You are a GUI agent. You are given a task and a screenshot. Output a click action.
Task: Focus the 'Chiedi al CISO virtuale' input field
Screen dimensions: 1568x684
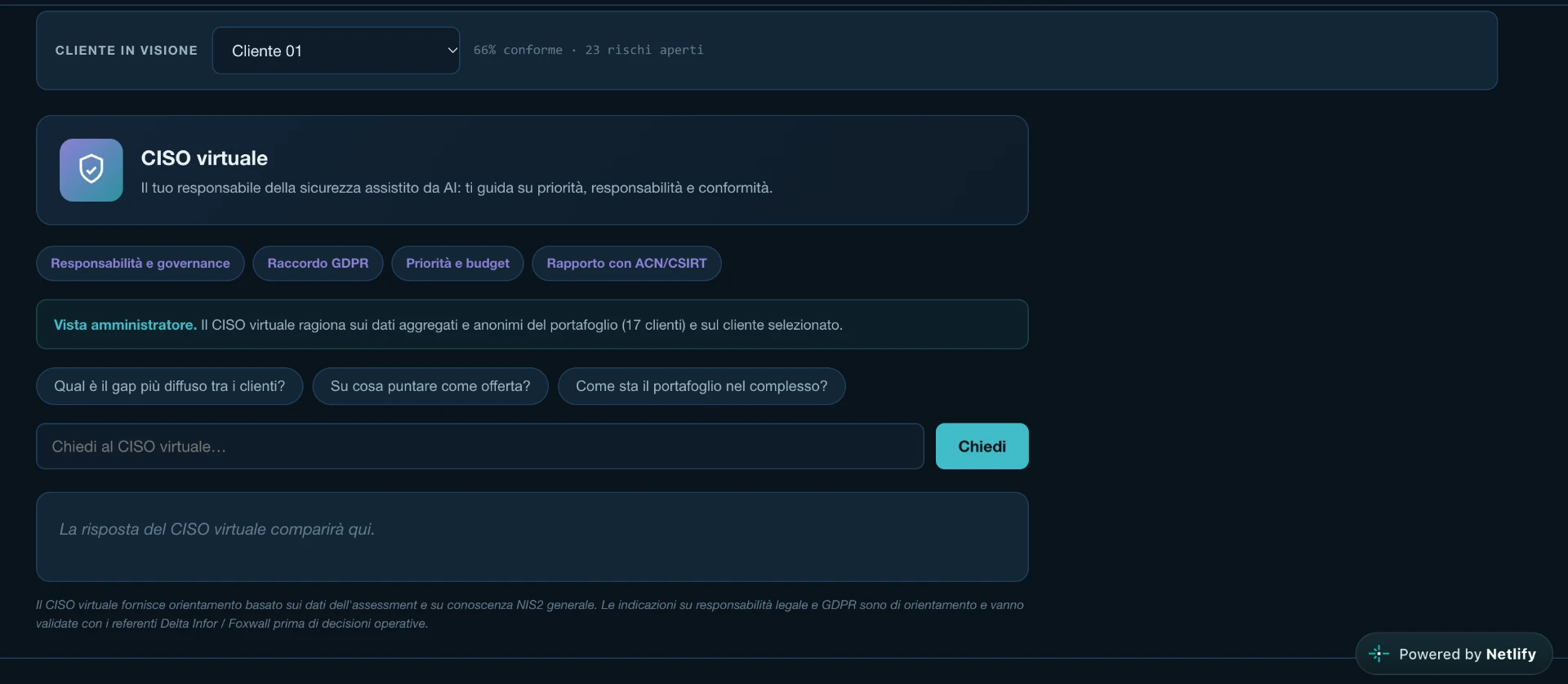[x=480, y=446]
